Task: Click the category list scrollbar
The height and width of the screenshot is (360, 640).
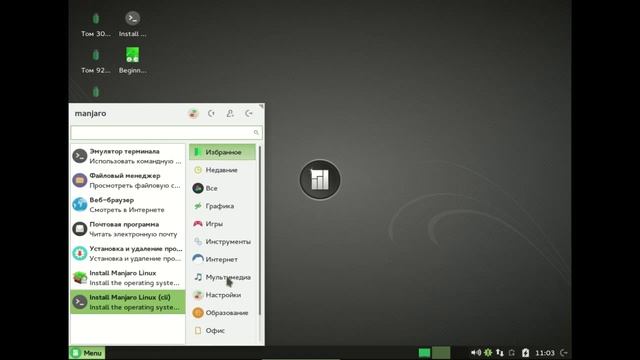Action: click(x=260, y=231)
